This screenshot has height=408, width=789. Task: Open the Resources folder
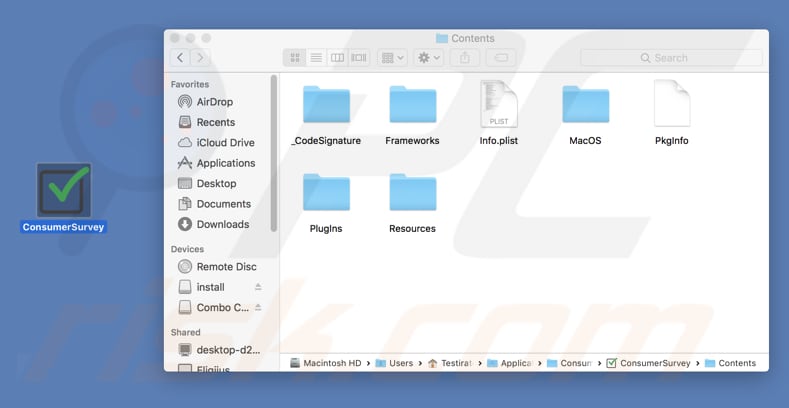pyautogui.click(x=412, y=194)
